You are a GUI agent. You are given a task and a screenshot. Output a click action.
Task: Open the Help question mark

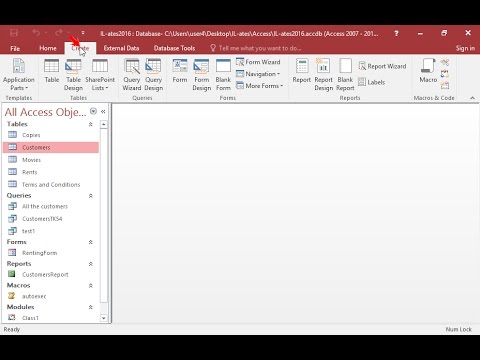[396, 33]
